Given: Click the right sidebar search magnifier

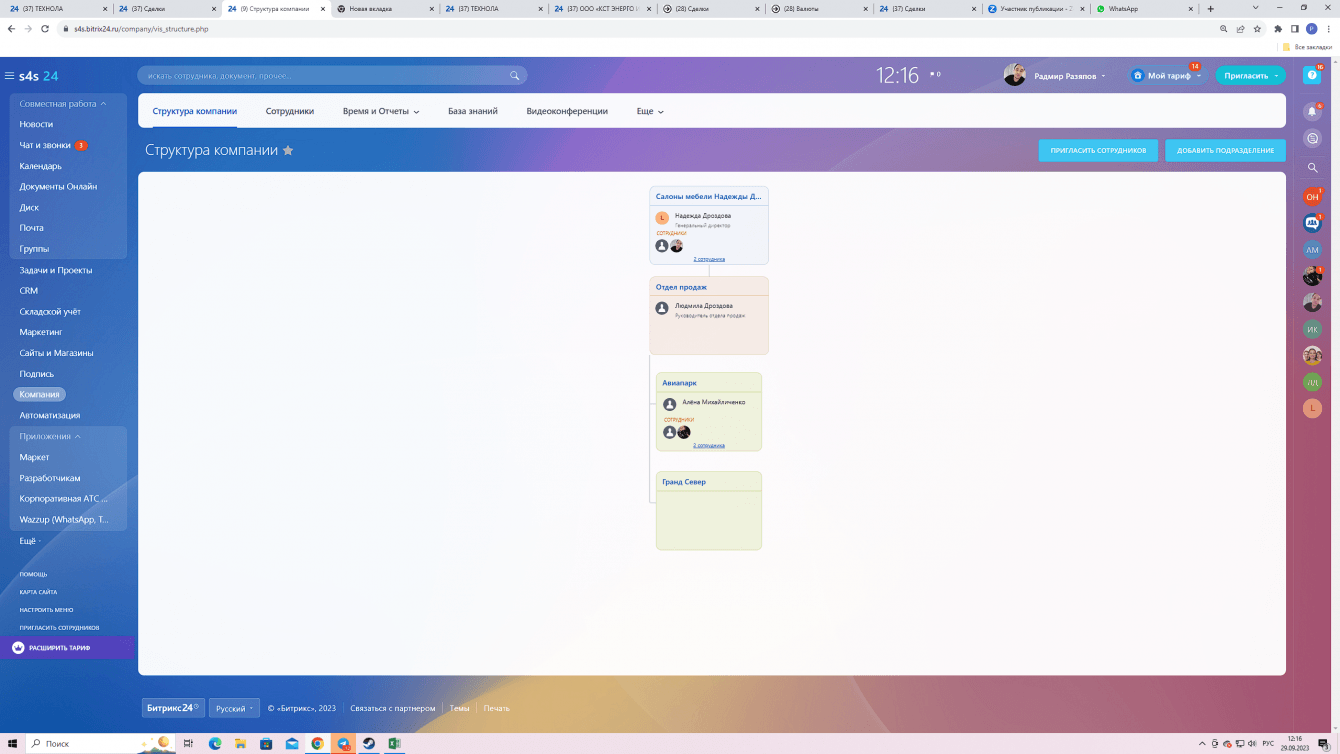Looking at the screenshot, I should click(1312, 168).
